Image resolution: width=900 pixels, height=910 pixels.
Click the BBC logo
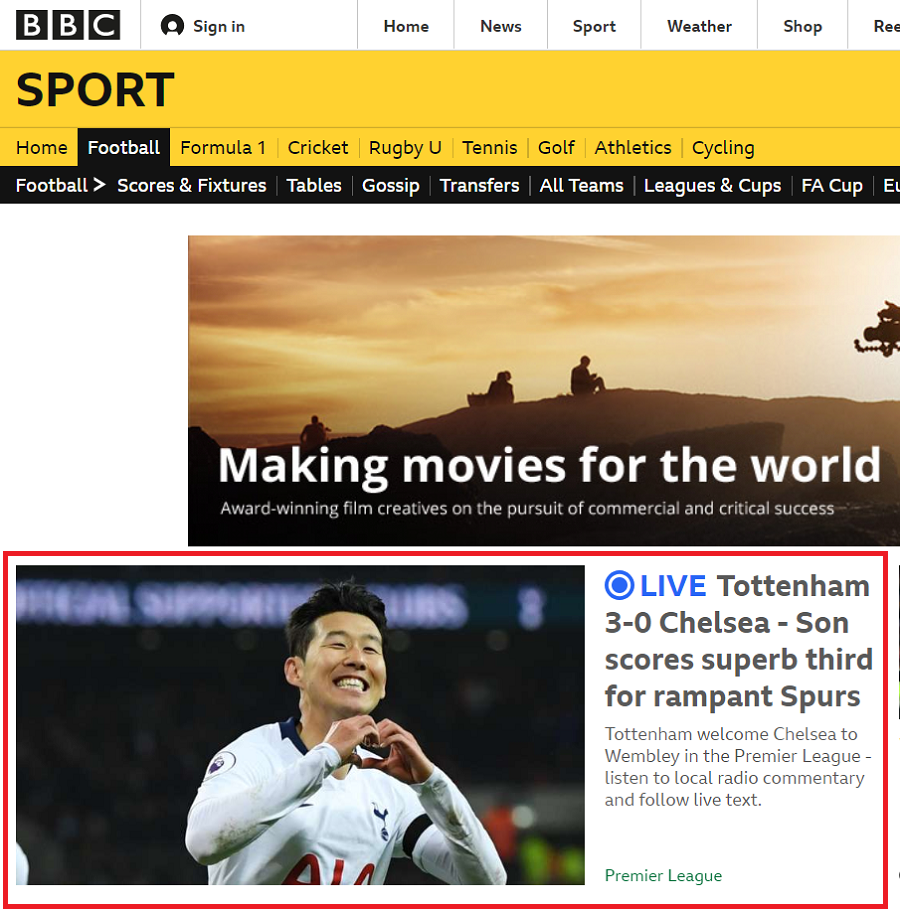[68, 25]
